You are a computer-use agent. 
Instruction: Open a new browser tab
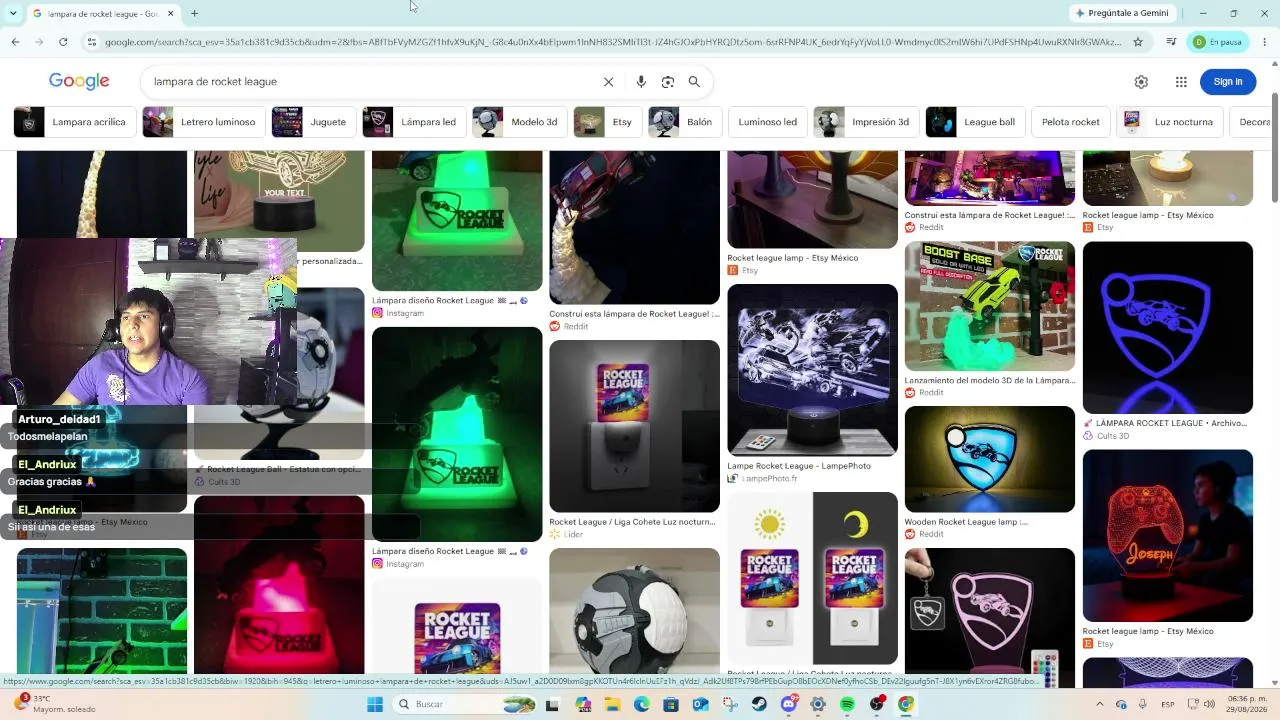tap(194, 14)
